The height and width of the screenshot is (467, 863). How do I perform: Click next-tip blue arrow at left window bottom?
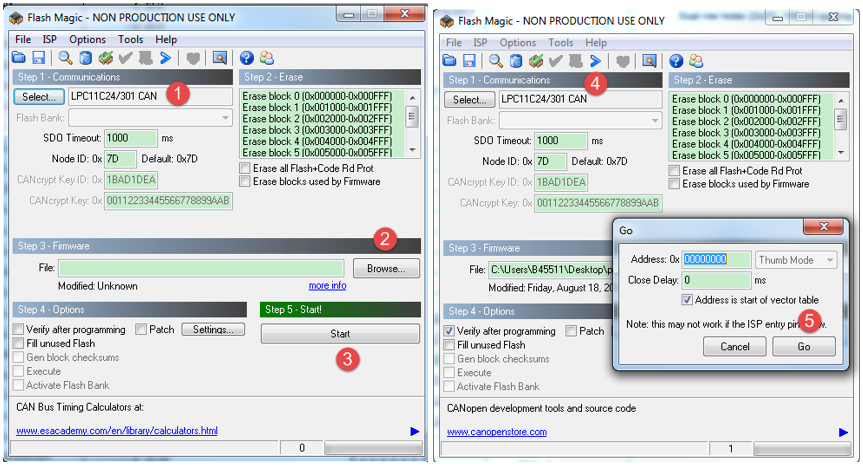[x=414, y=431]
